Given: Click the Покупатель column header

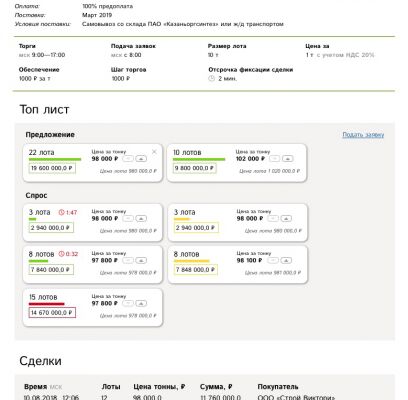Looking at the screenshot, I should (x=278, y=387).
